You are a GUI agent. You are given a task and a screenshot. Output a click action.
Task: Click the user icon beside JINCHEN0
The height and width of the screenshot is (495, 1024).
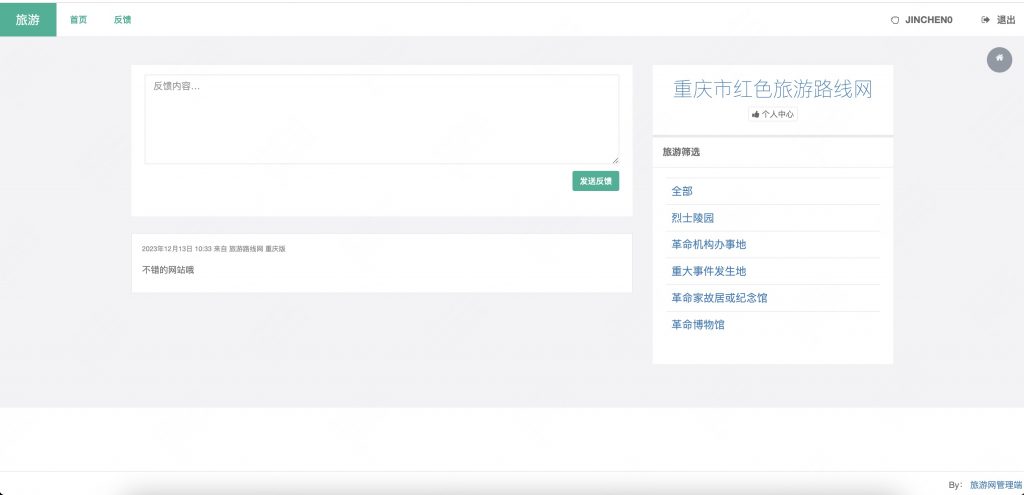(x=895, y=20)
